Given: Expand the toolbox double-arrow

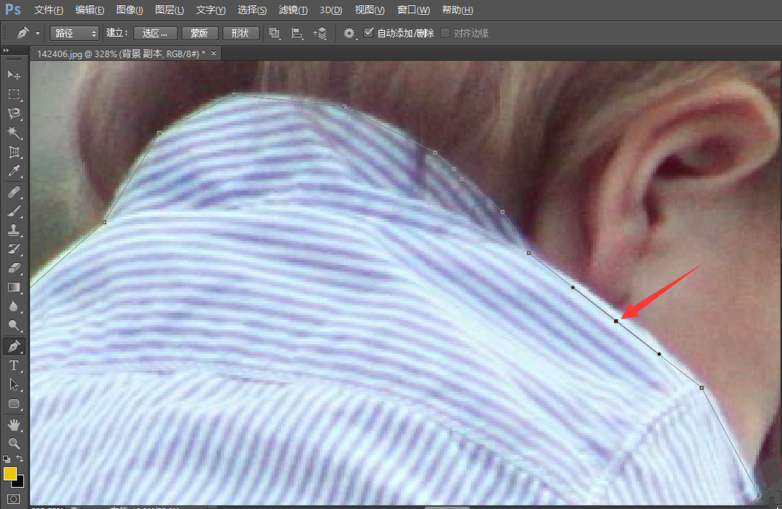Looking at the screenshot, I should click(6, 50).
